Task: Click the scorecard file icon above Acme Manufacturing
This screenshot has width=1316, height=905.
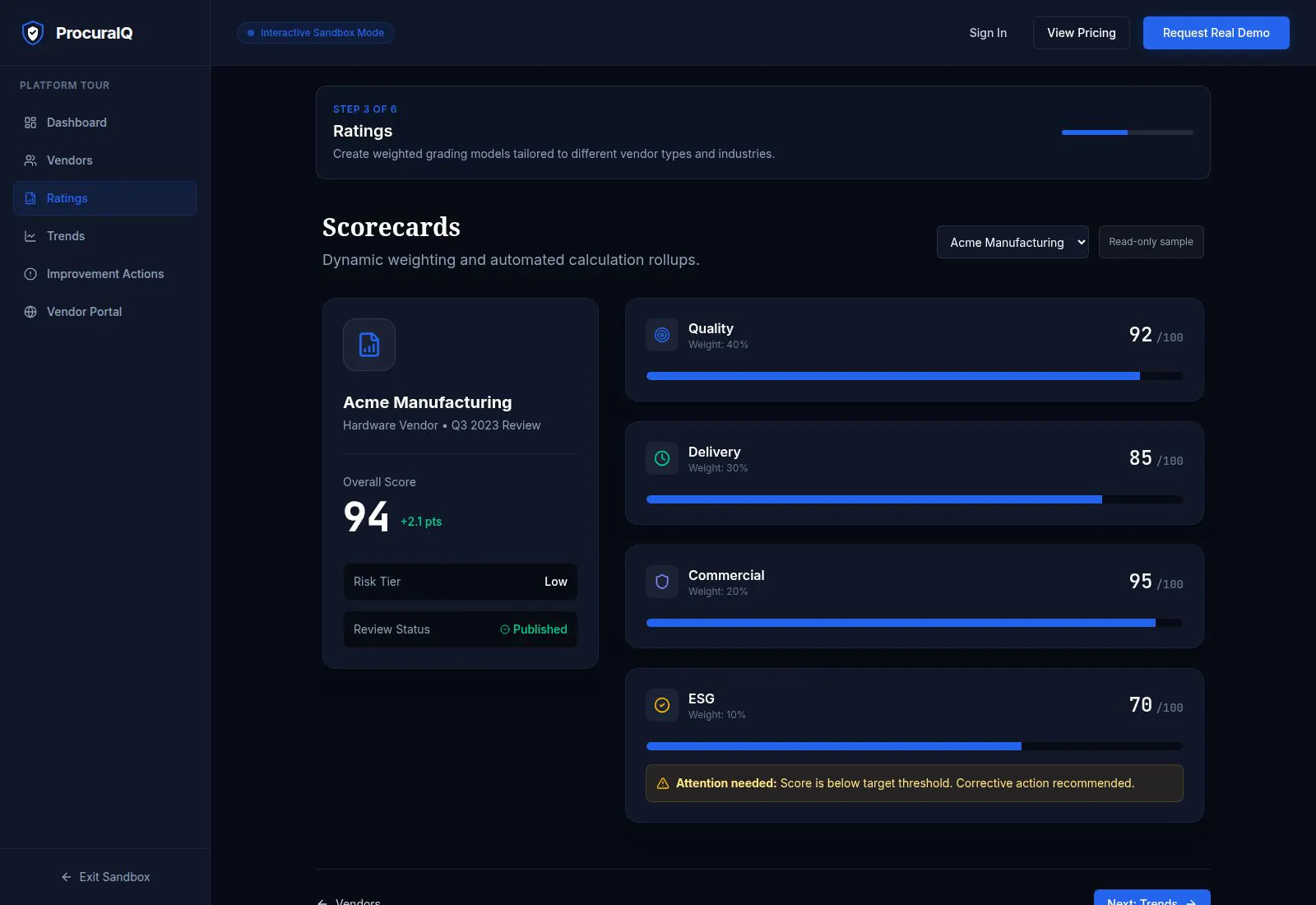Action: [x=369, y=345]
